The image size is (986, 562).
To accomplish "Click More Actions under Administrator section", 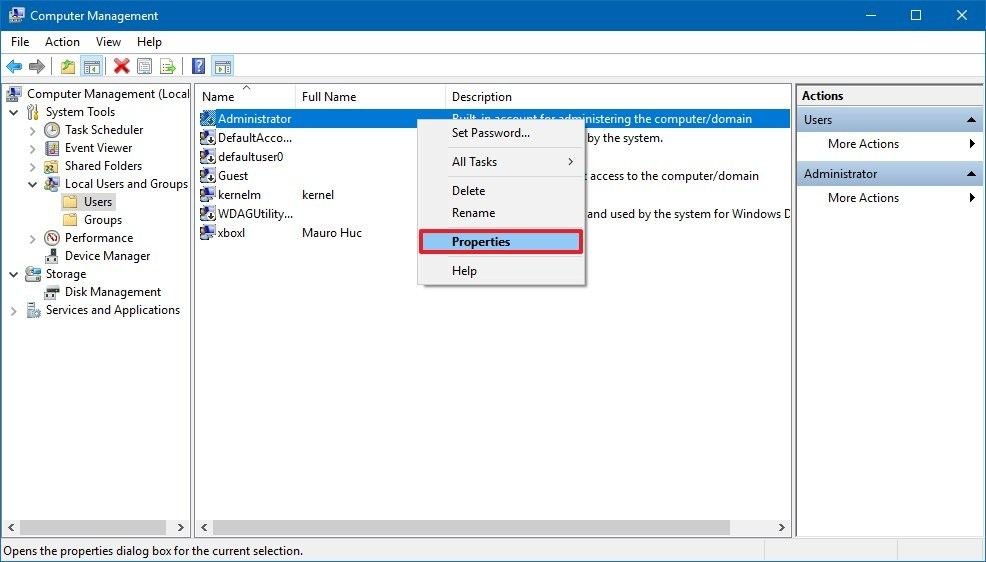I will (x=863, y=198).
